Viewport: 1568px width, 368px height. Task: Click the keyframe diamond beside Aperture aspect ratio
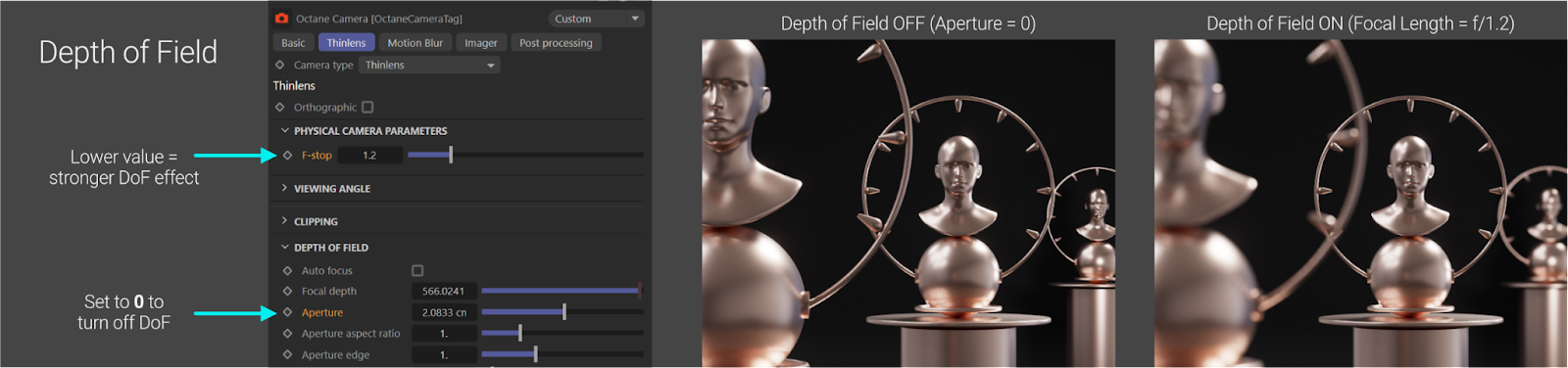(287, 333)
